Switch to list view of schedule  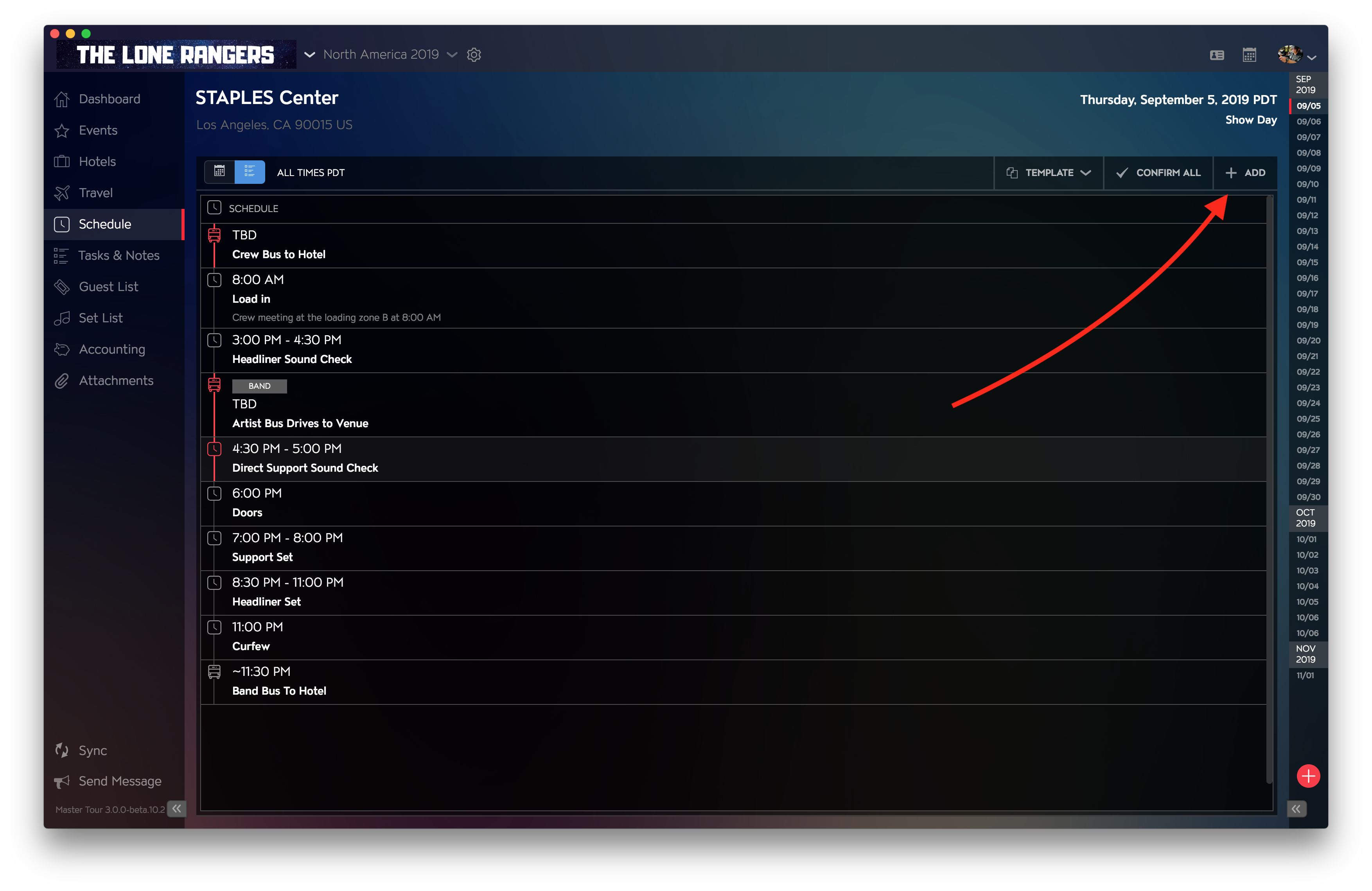[250, 172]
